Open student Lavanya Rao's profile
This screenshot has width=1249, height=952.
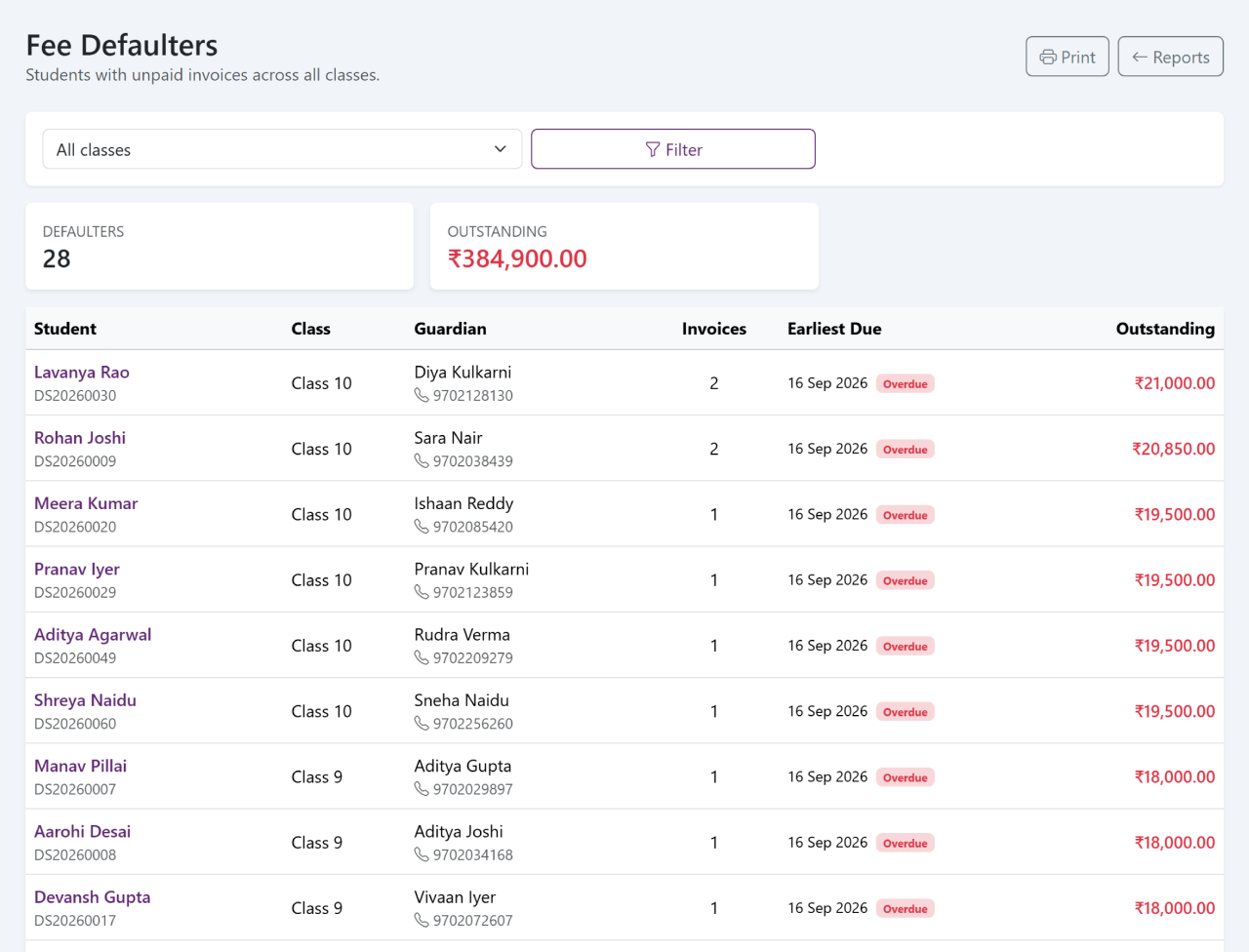click(x=82, y=373)
